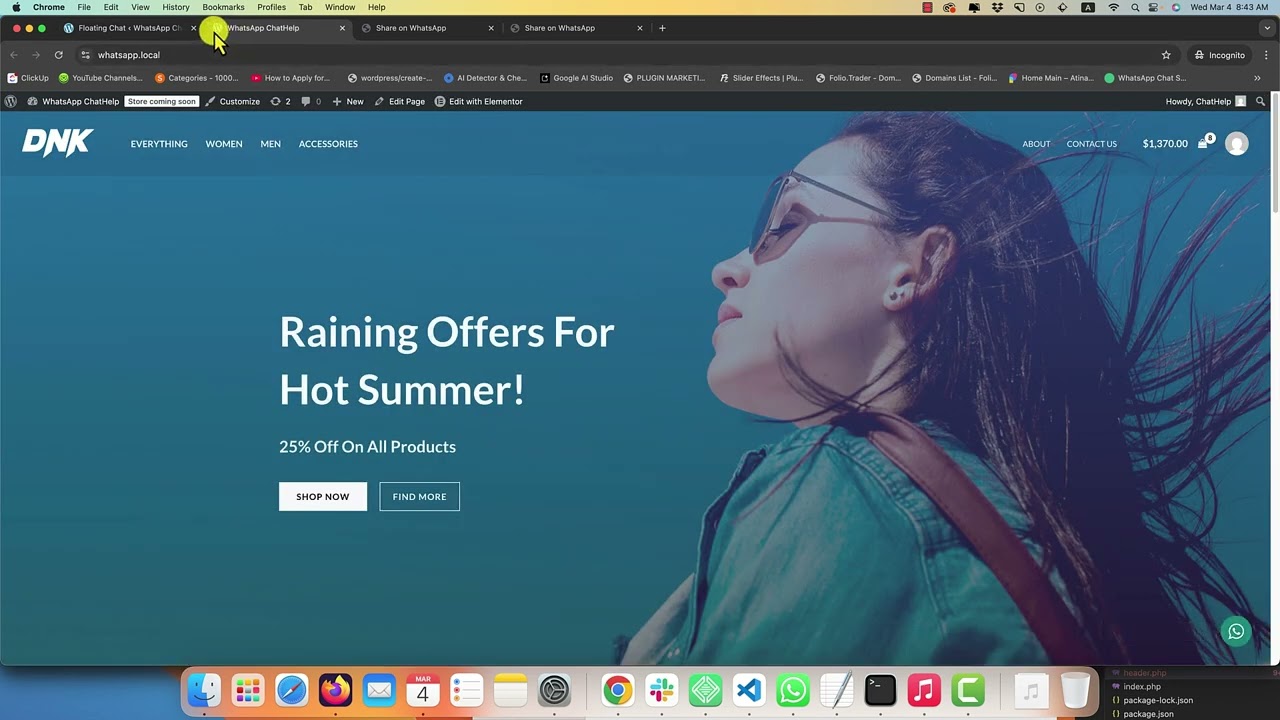Viewport: 1280px width, 720px height.
Task: Open admin bar search magnifier
Action: click(1260, 101)
